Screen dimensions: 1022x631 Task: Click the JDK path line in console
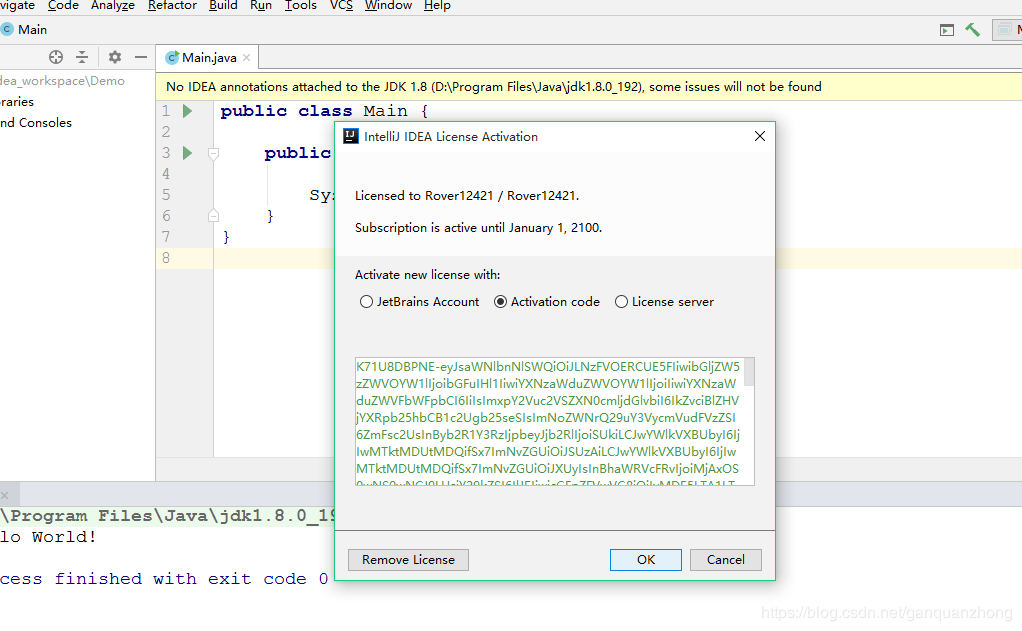coord(168,516)
